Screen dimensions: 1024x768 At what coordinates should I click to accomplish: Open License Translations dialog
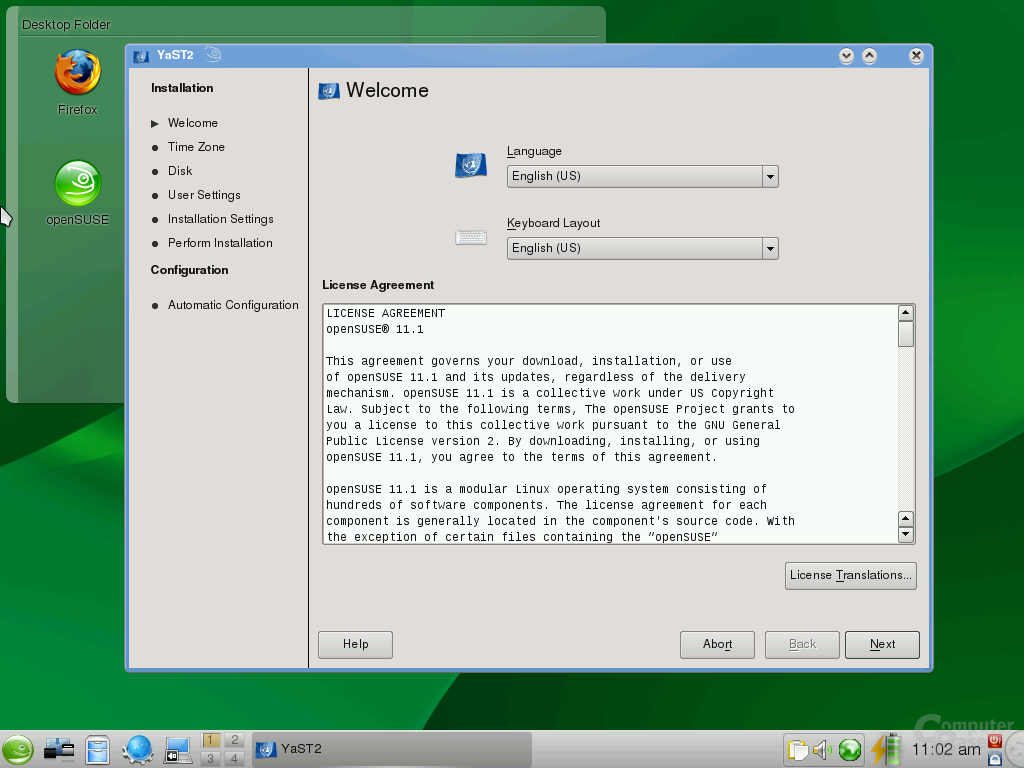(850, 576)
